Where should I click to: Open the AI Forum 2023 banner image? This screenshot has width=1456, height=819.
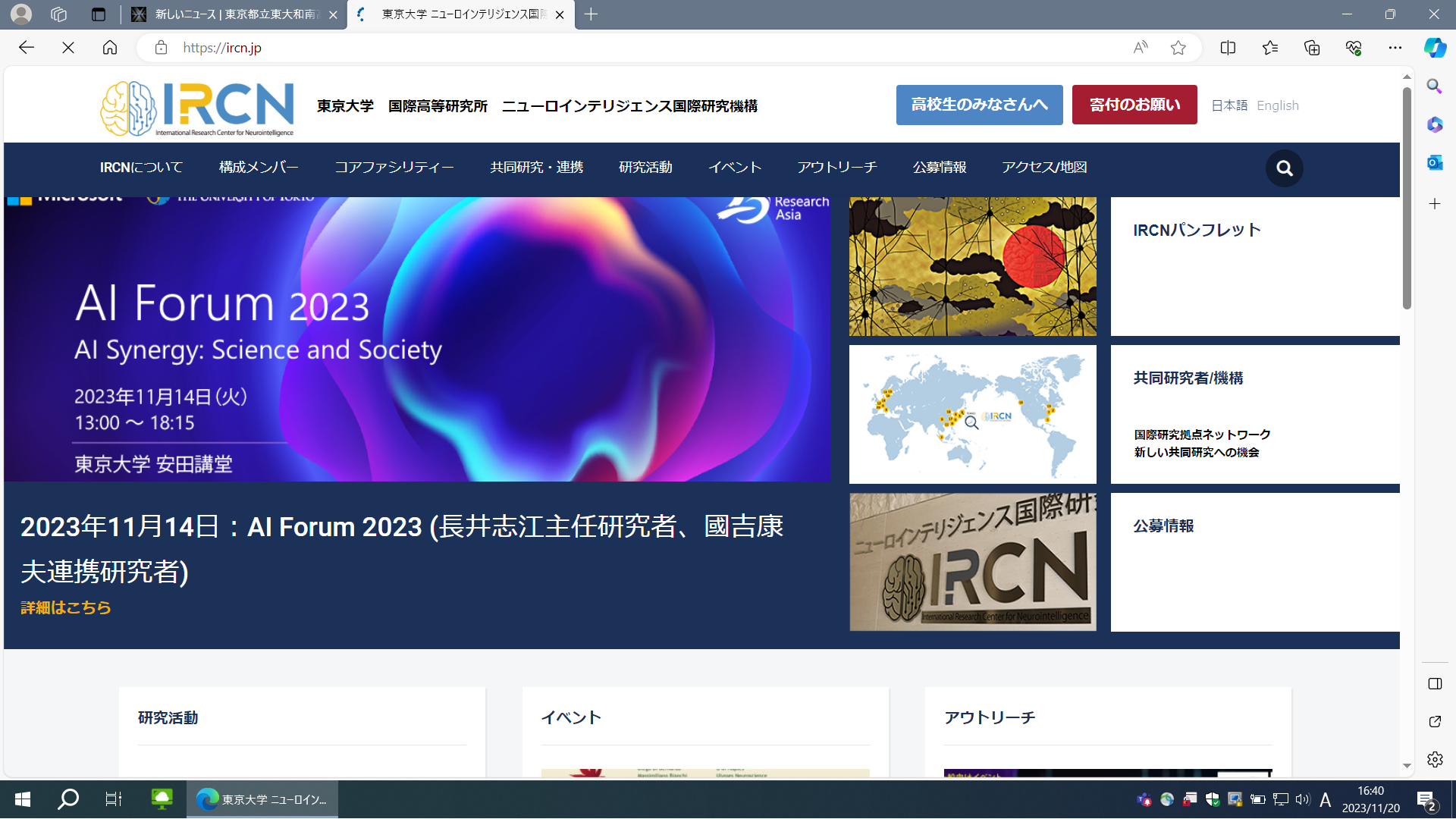pyautogui.click(x=417, y=339)
